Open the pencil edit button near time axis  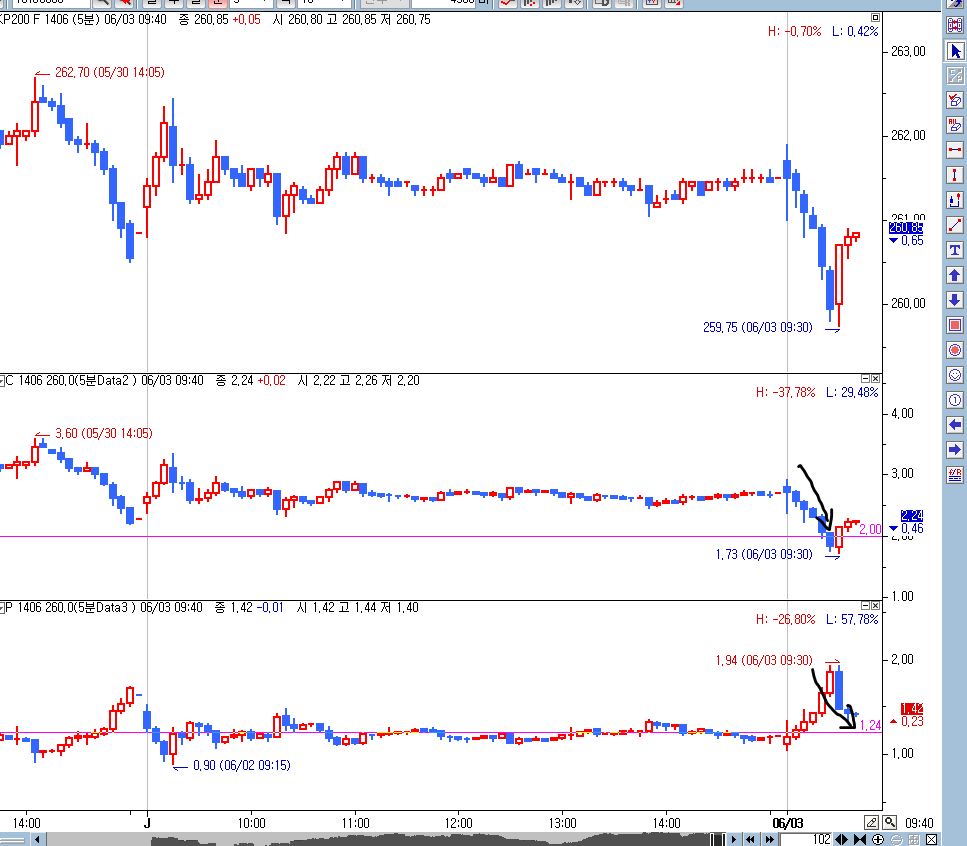click(x=871, y=822)
